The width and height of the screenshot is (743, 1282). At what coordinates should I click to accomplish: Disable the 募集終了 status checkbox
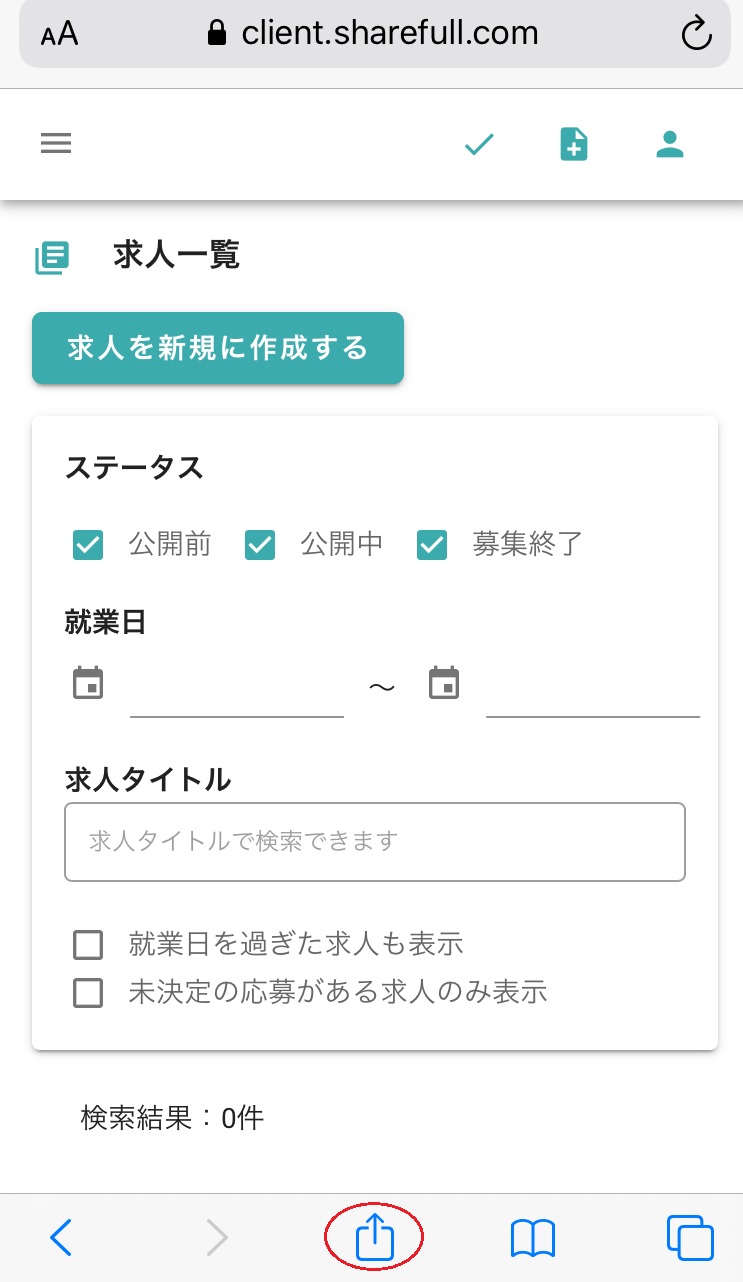[432, 545]
